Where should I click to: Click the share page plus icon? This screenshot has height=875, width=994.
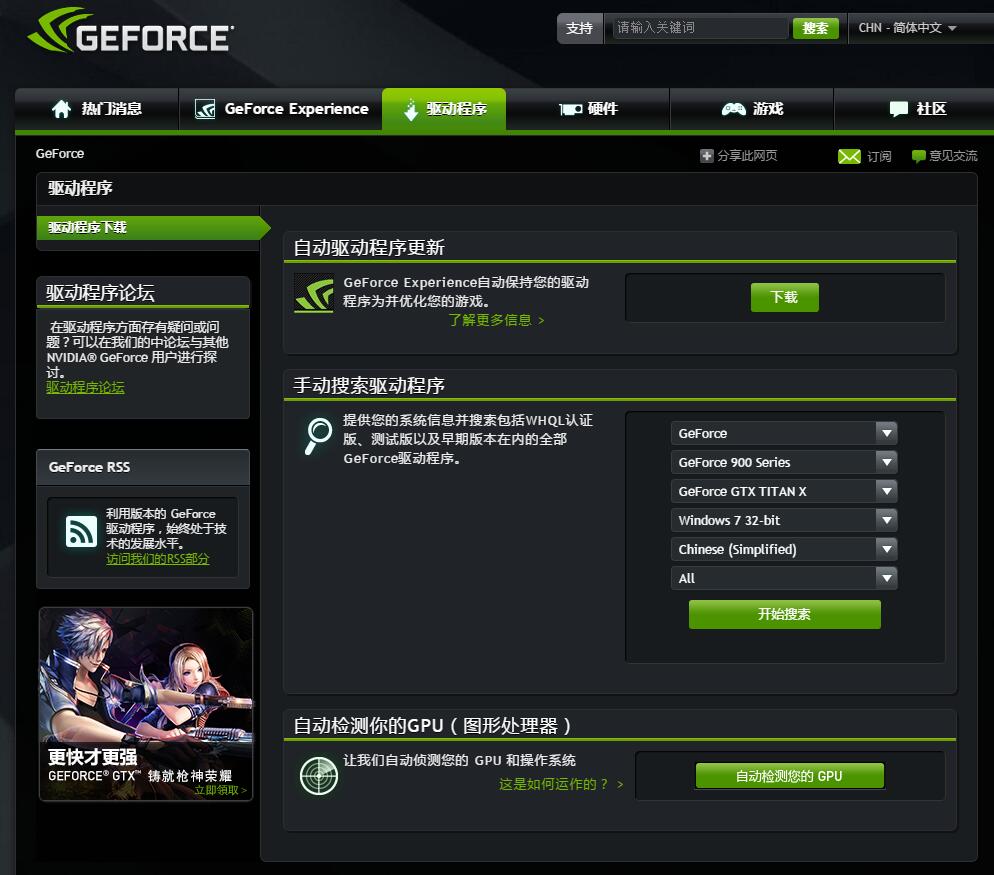point(706,156)
